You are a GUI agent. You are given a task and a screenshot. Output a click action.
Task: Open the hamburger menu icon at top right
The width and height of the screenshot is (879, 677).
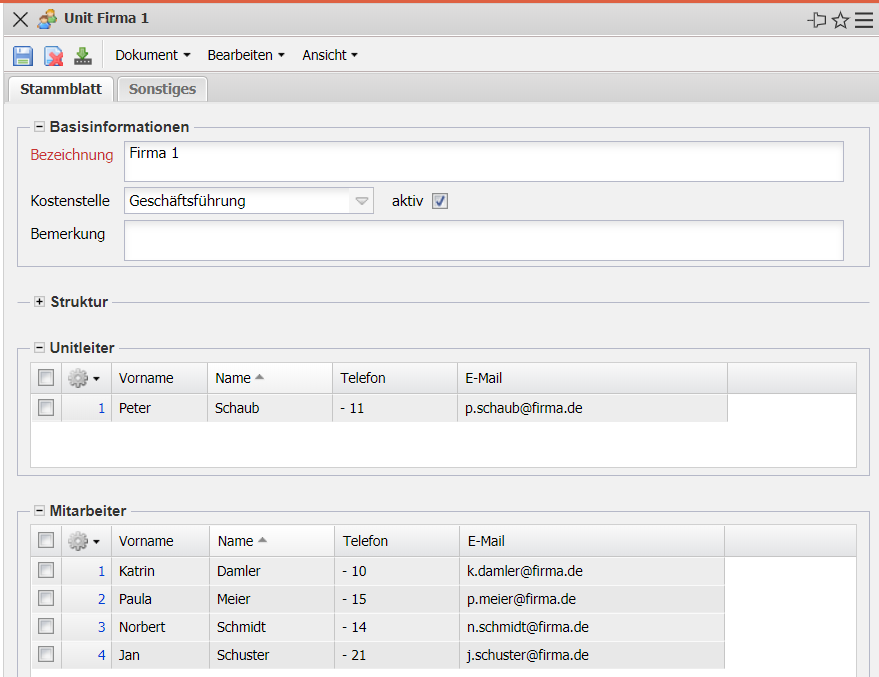864,20
